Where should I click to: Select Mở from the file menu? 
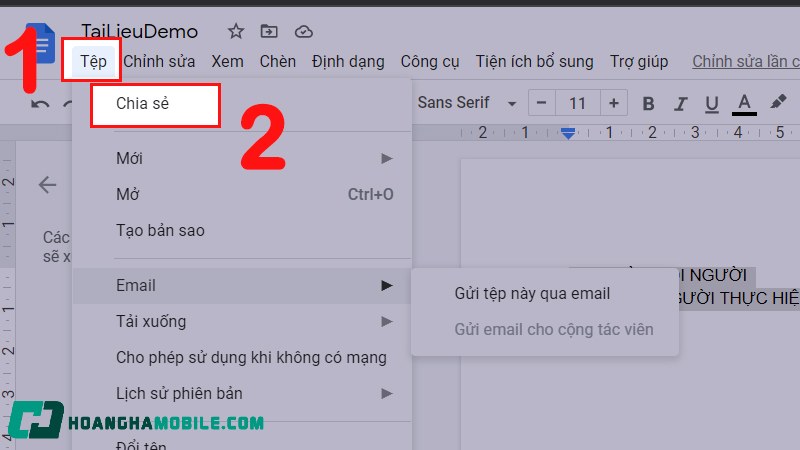tap(242, 194)
